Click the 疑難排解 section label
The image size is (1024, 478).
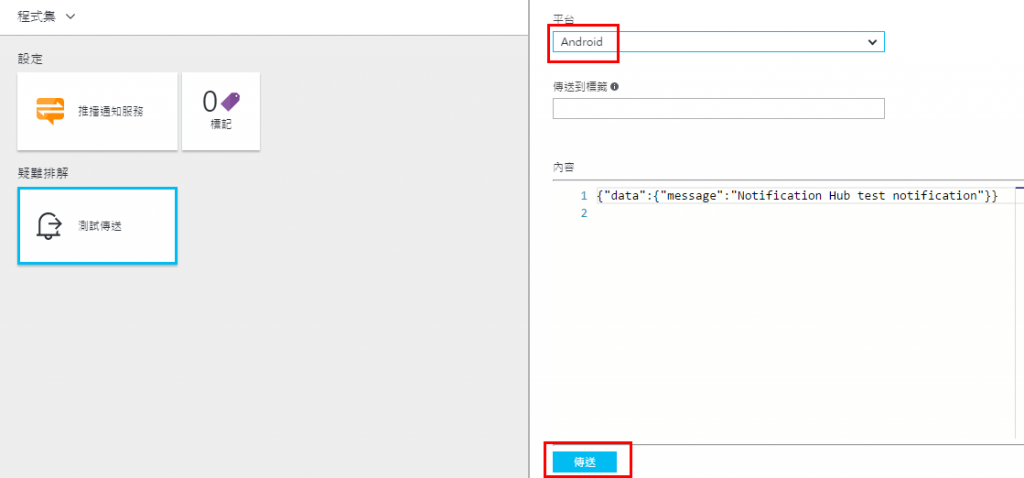[x=44, y=174]
